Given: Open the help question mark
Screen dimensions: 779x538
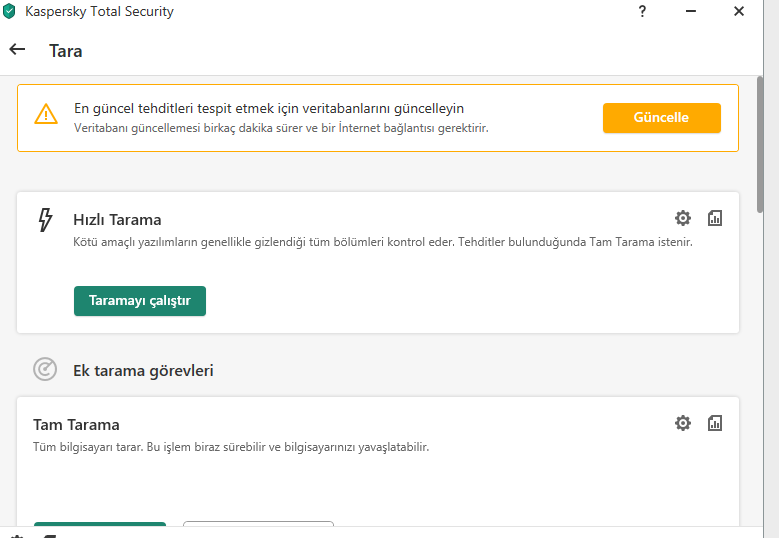Looking at the screenshot, I should (642, 12).
